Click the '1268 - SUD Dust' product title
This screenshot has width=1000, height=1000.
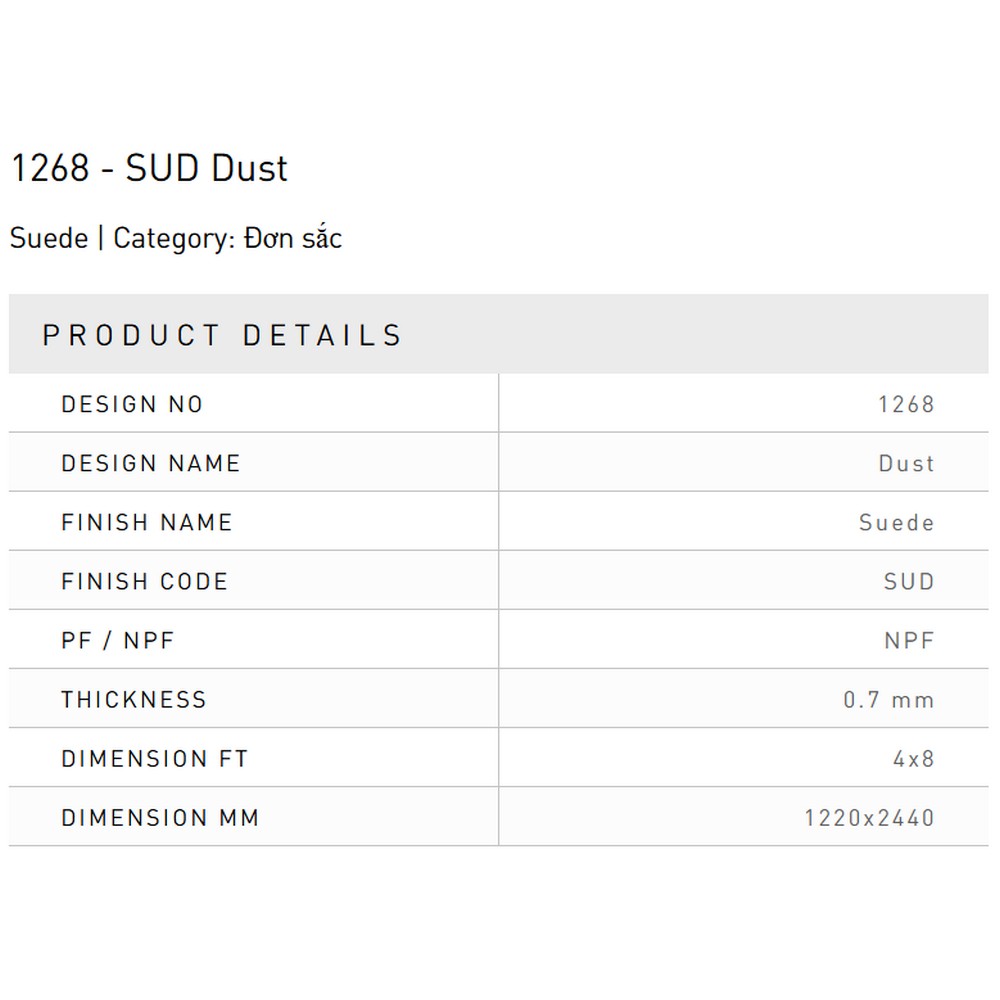coord(150,168)
